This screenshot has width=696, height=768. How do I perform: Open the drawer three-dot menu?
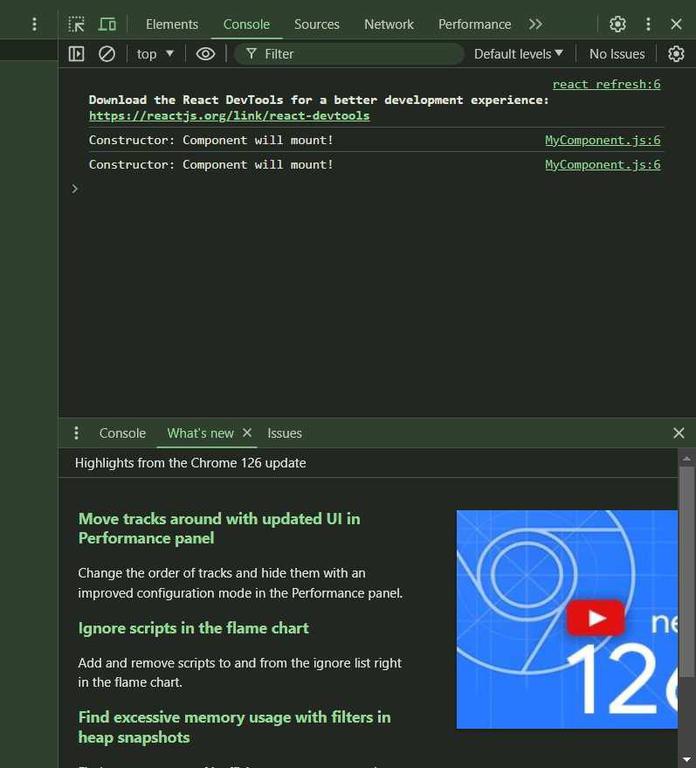[76, 432]
